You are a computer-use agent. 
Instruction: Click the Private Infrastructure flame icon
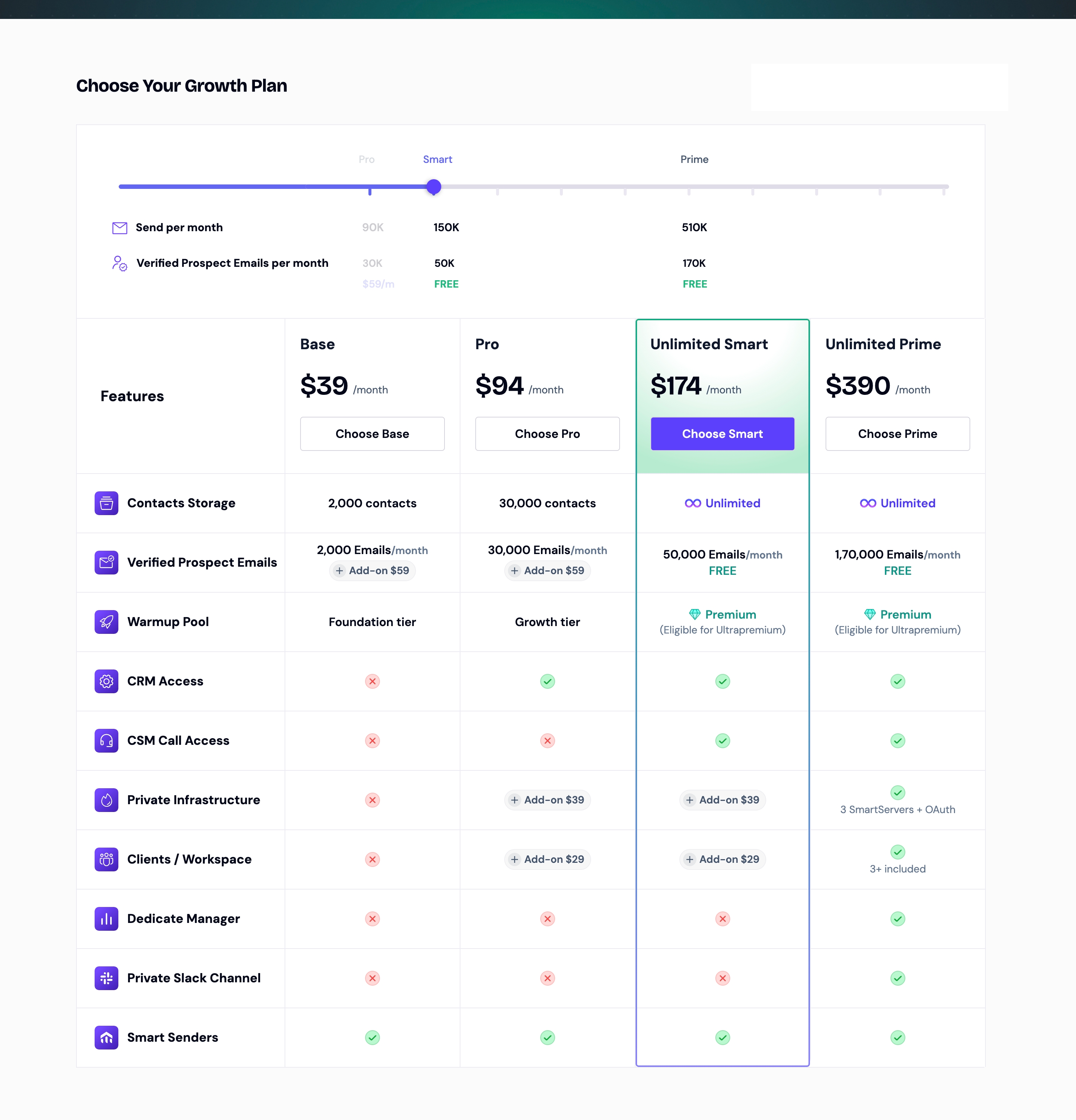106,800
